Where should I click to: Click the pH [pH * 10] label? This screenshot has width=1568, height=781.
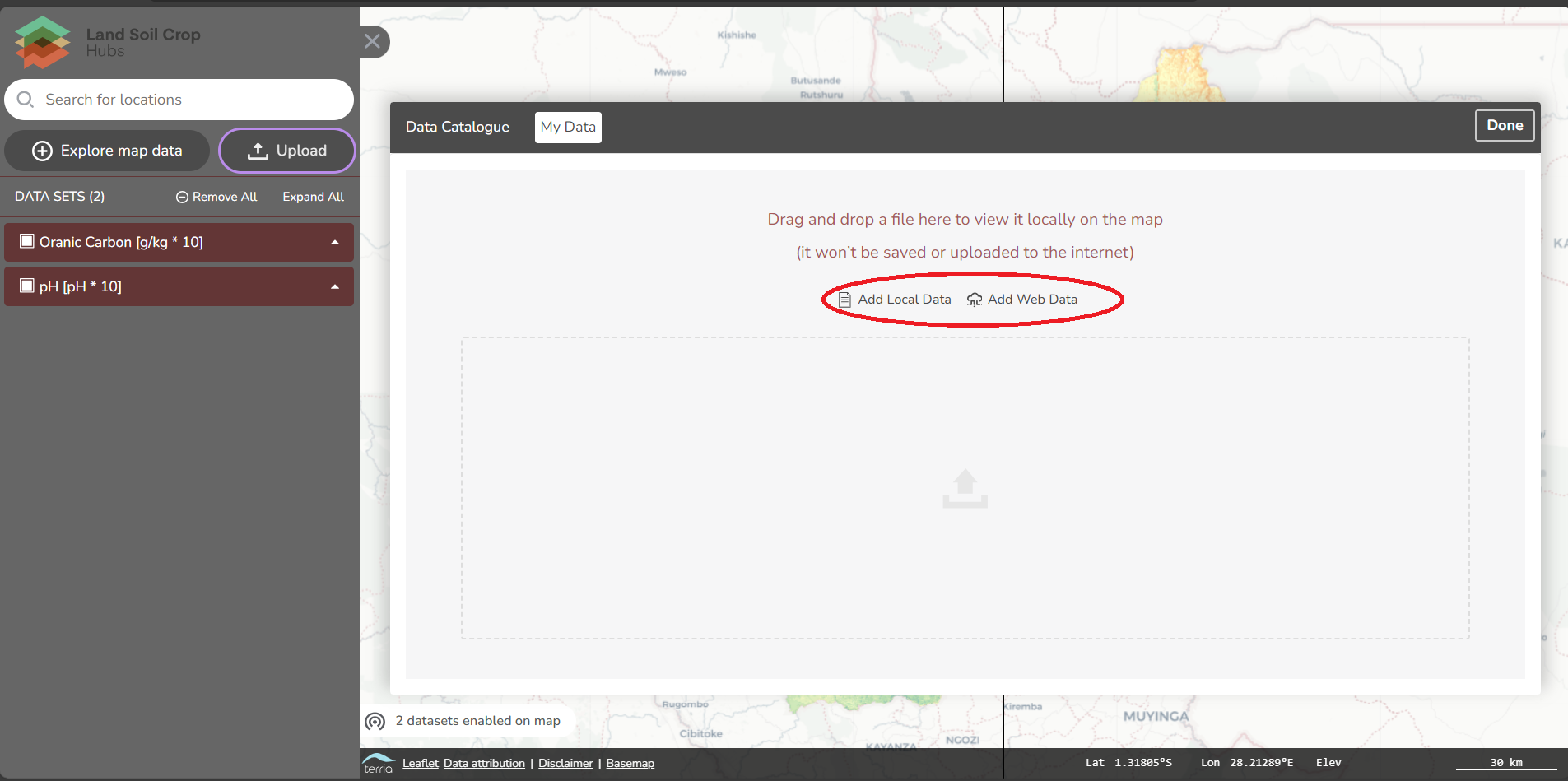81,286
